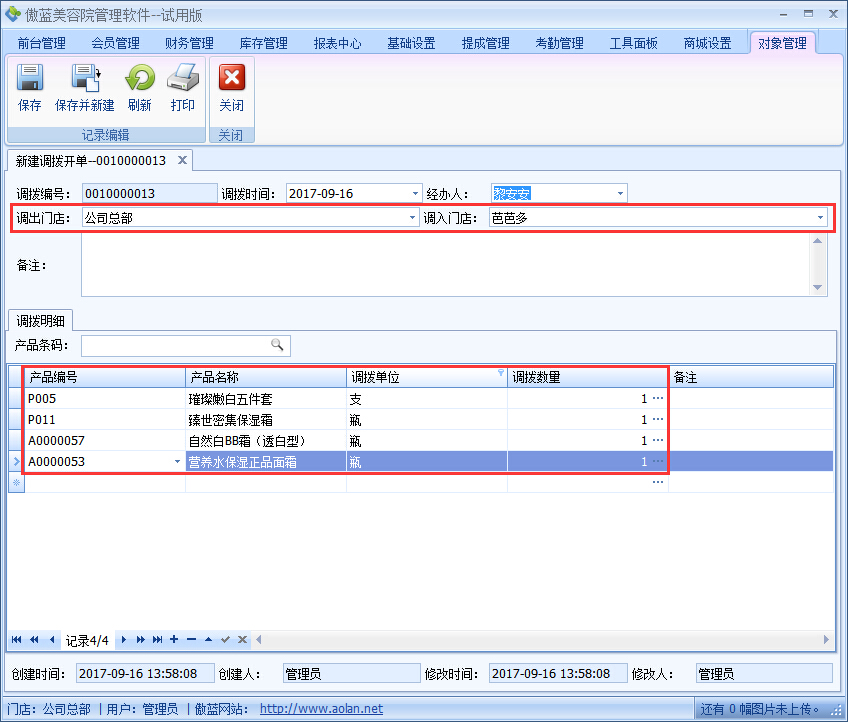Click the red Close (关闭) toolbar icon

coord(231,80)
